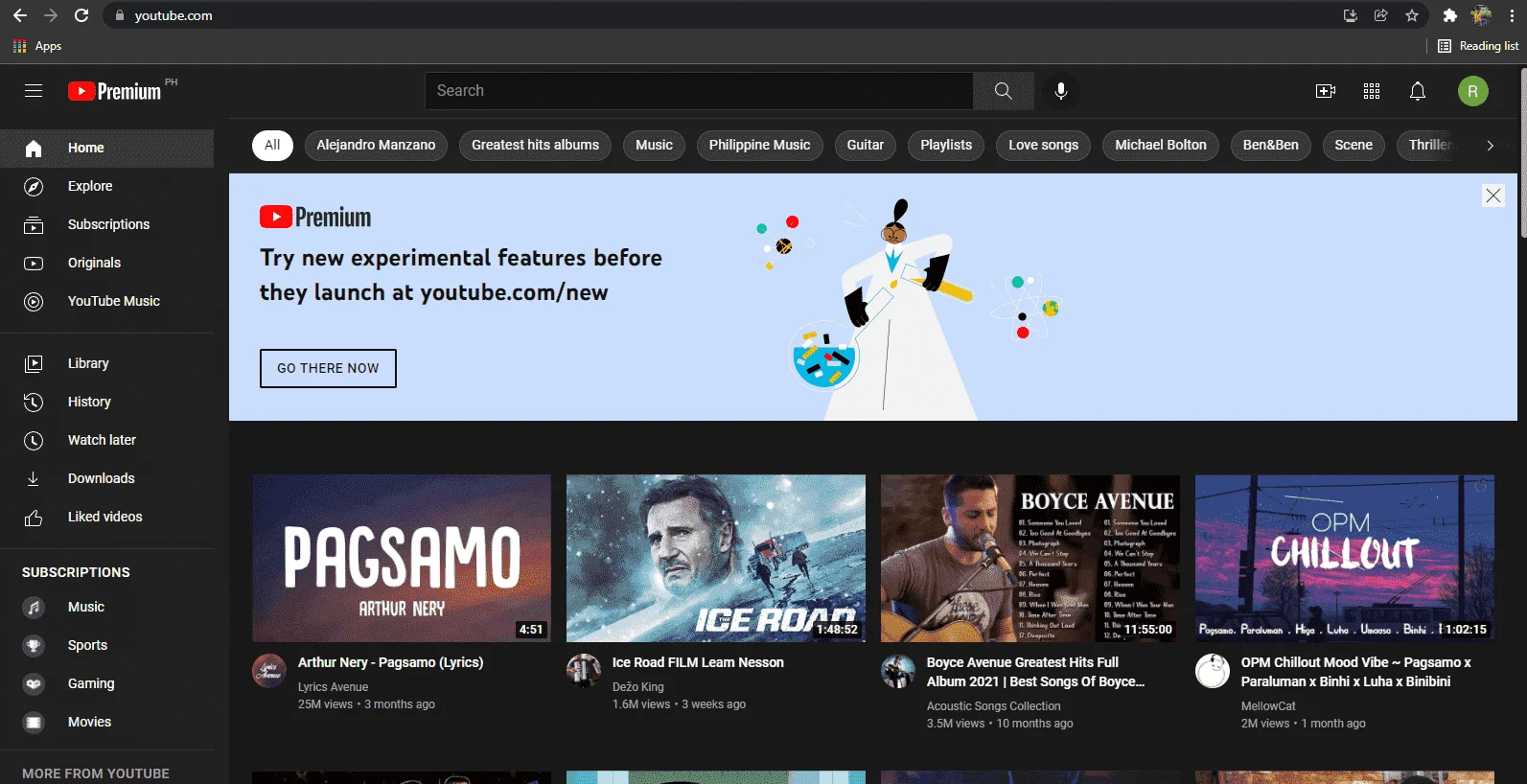The width and height of the screenshot is (1527, 784).
Task: Click the YouTube Premium logo
Action: [x=115, y=91]
